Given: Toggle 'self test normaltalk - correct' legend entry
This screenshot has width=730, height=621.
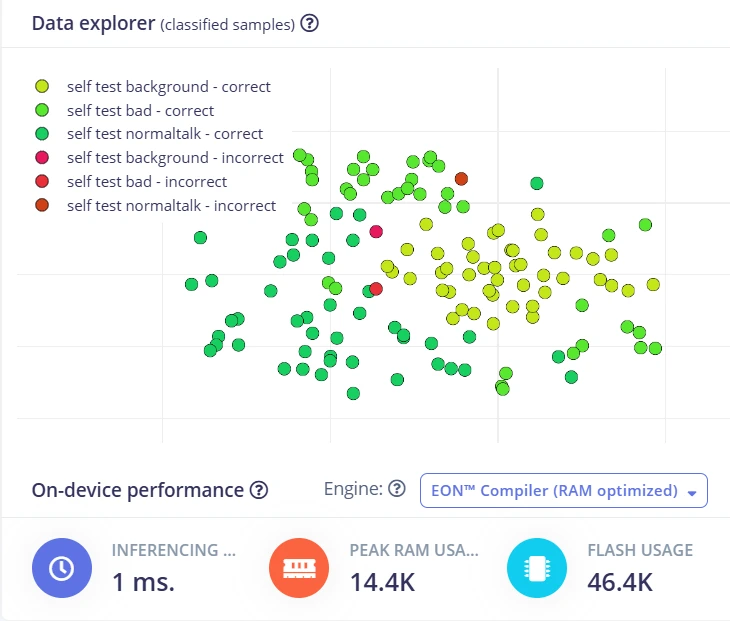Looking at the screenshot, I should coord(149,134).
